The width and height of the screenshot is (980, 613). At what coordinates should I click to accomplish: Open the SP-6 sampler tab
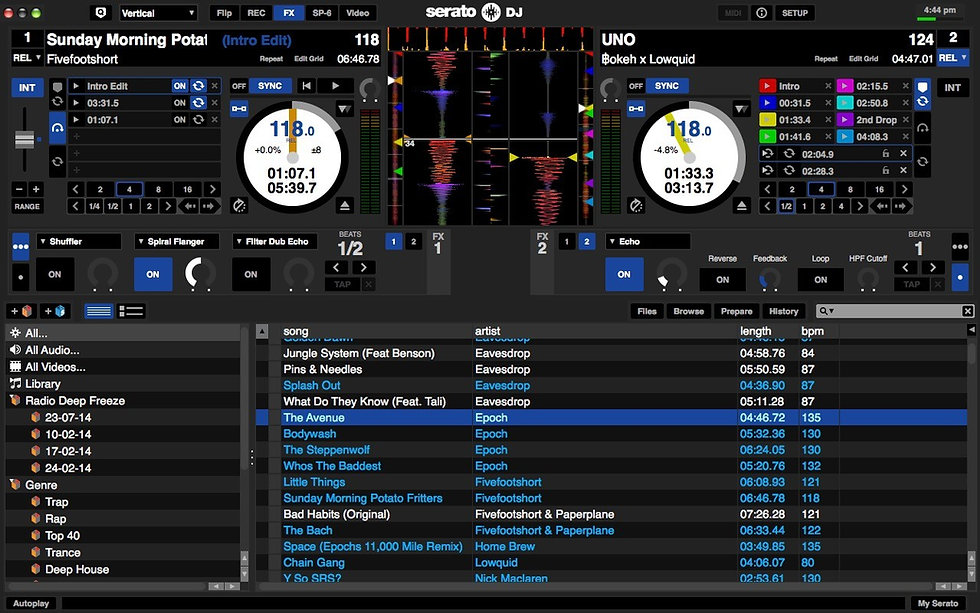(x=322, y=12)
